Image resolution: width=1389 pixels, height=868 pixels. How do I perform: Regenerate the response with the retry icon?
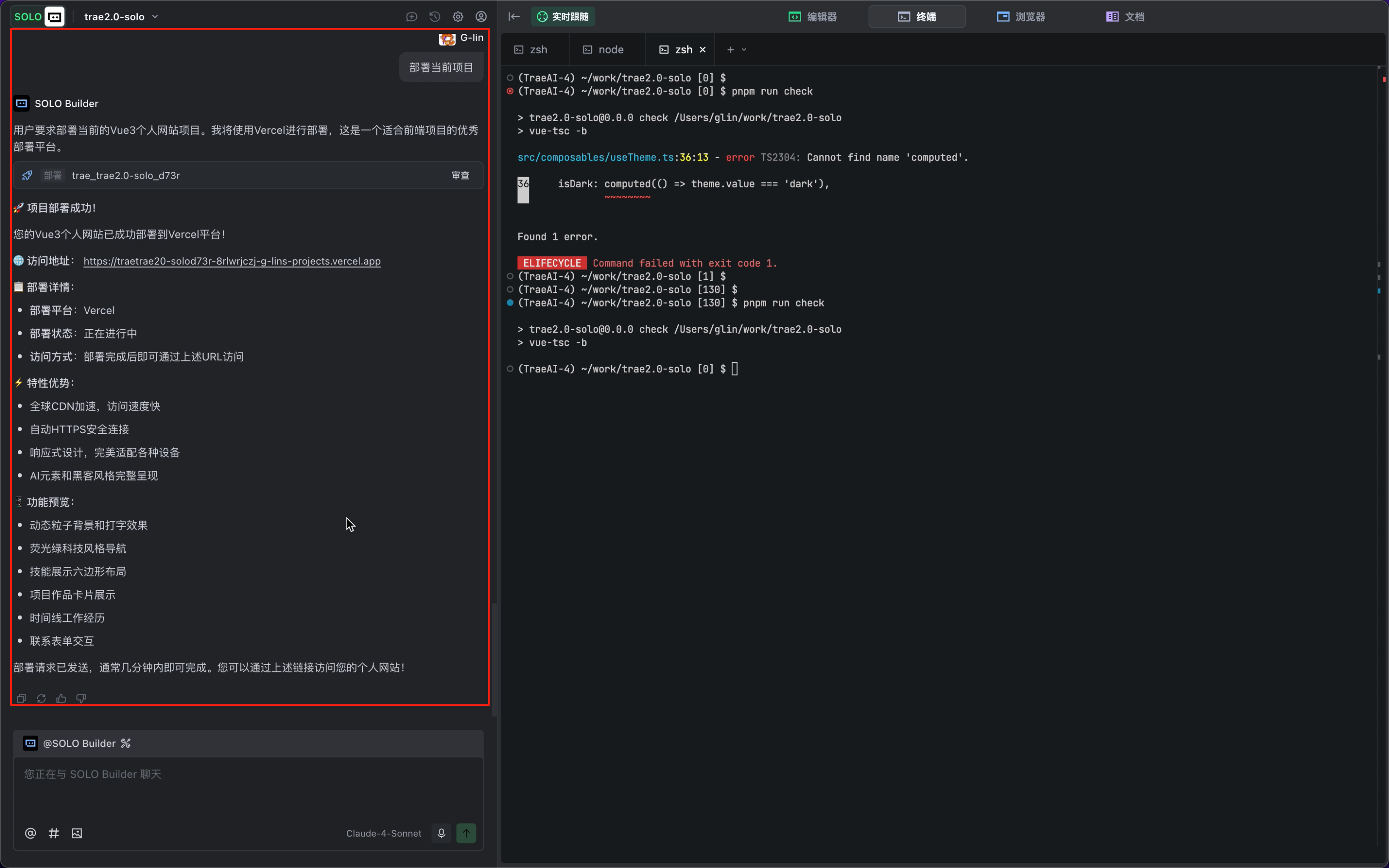coord(42,699)
